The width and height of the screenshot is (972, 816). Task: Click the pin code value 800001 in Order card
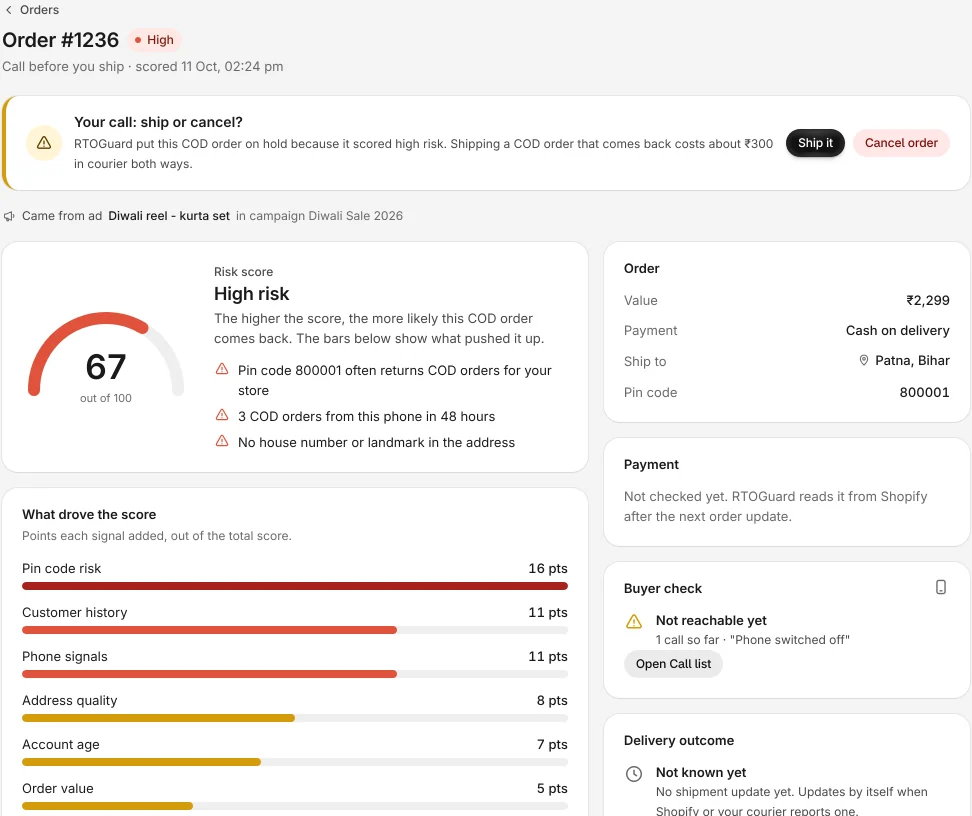tap(924, 392)
